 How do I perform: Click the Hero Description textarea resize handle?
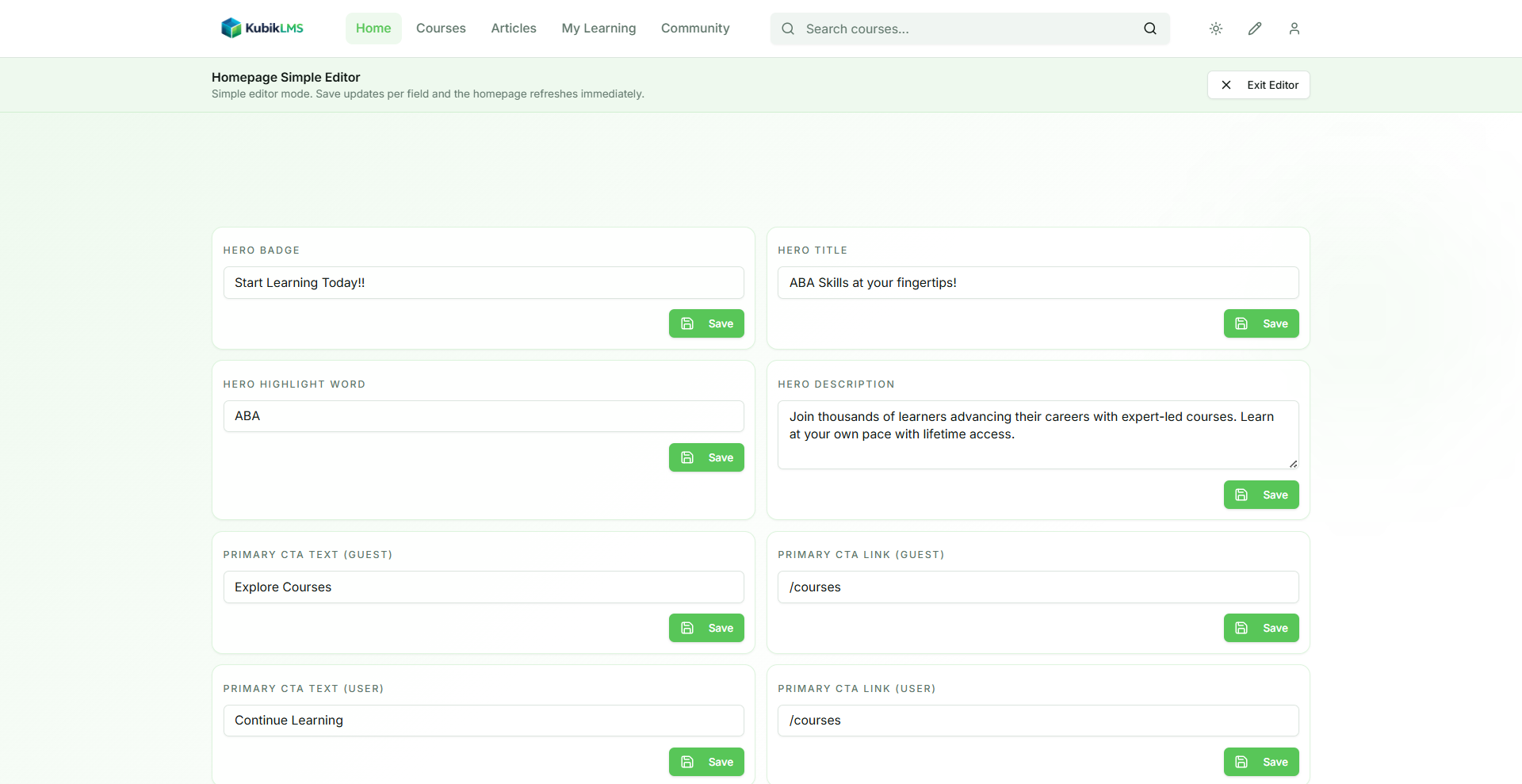tap(1293, 464)
